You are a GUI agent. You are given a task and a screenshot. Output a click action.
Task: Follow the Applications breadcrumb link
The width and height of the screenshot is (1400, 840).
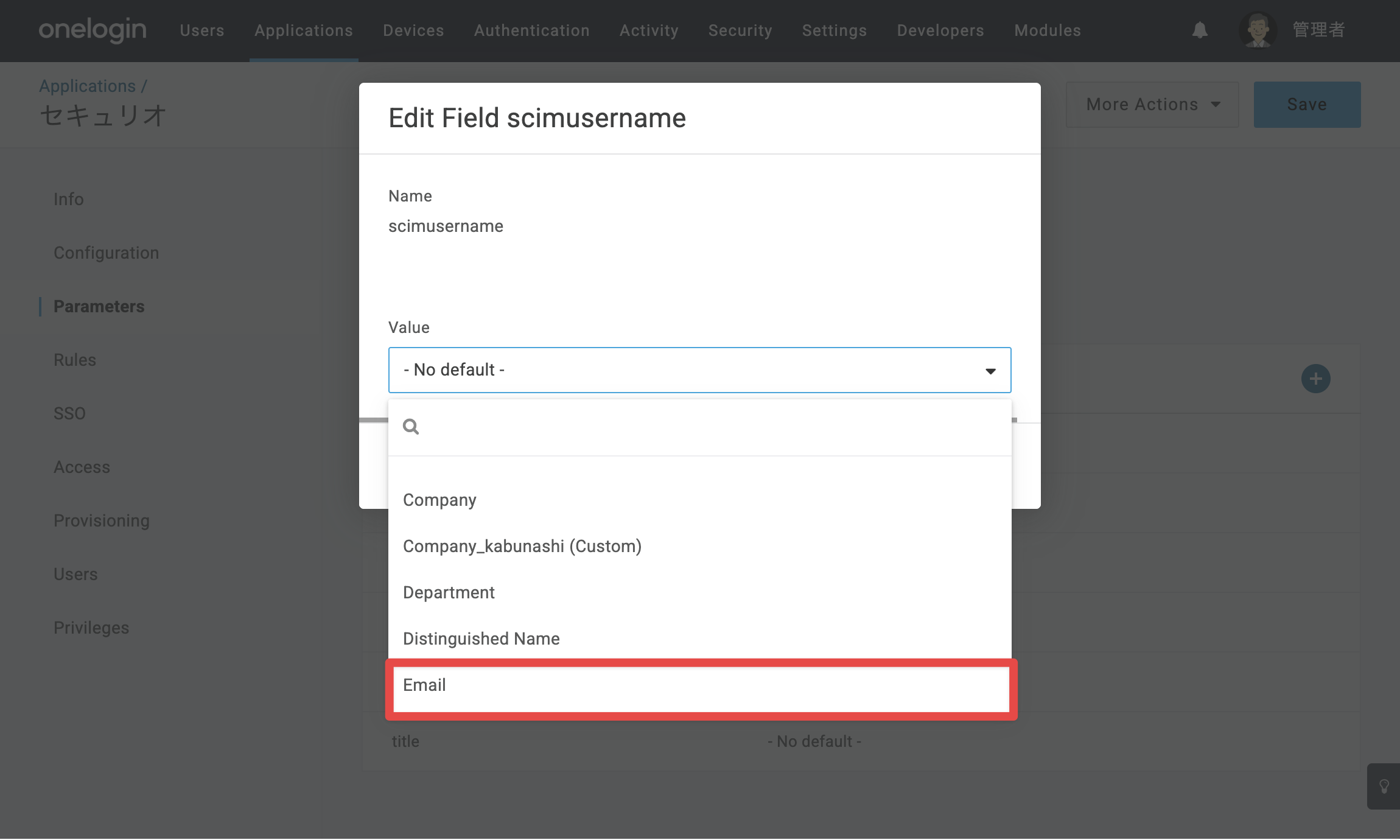[x=88, y=86]
